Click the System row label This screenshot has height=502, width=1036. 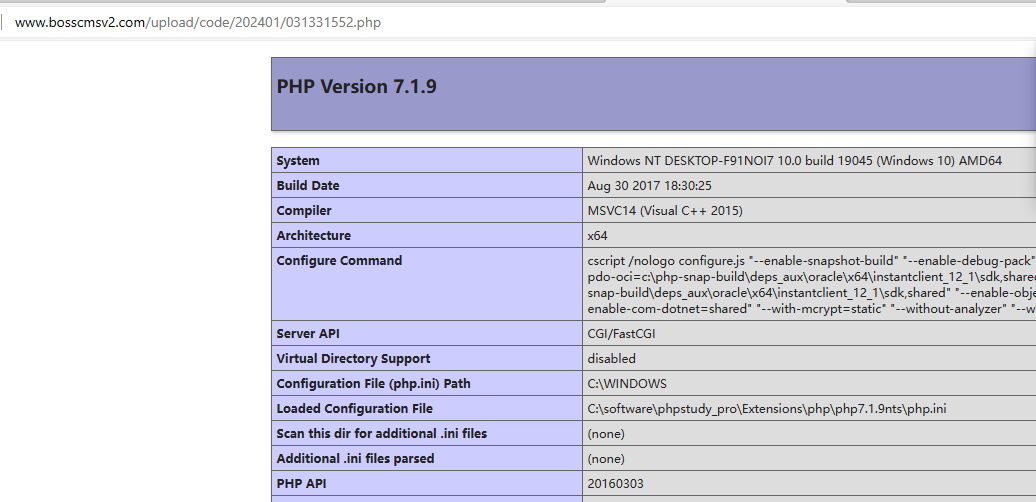click(298, 161)
